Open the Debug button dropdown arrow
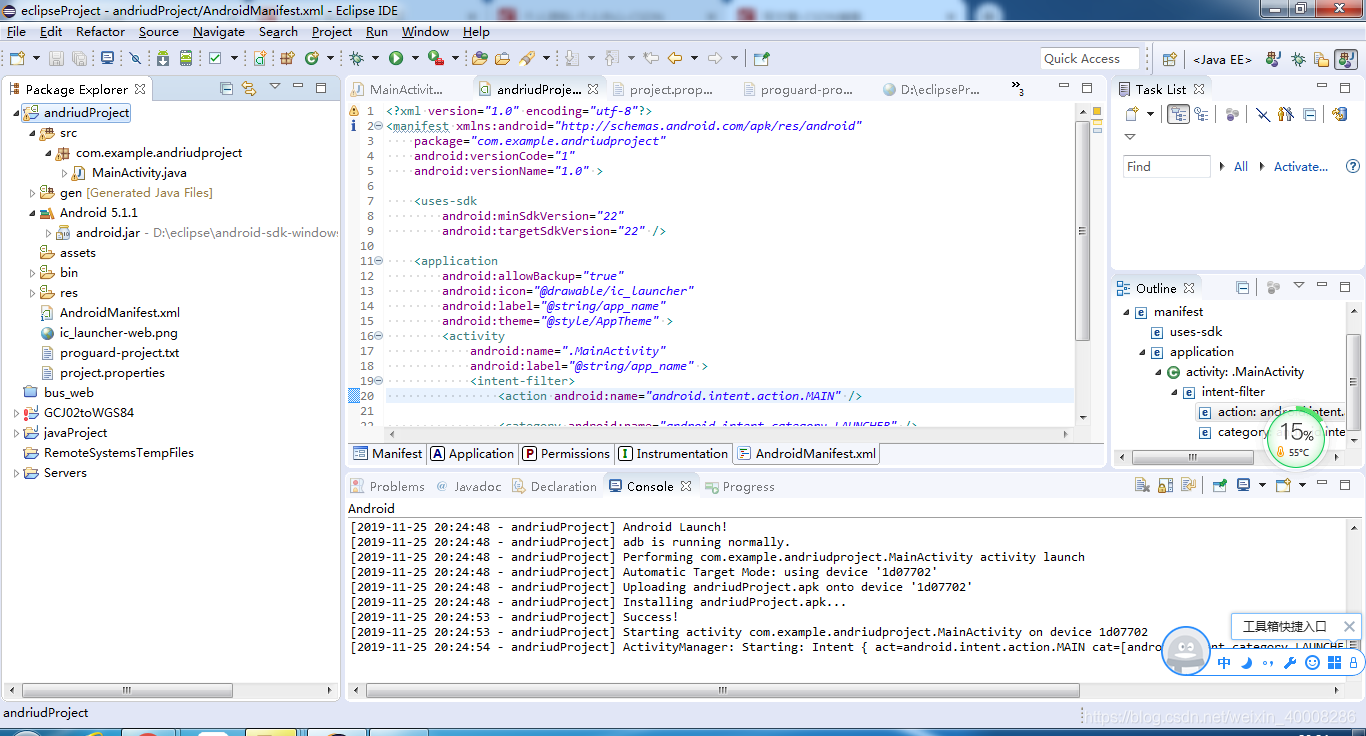Screen dimensions: 1366x736 coord(375,59)
